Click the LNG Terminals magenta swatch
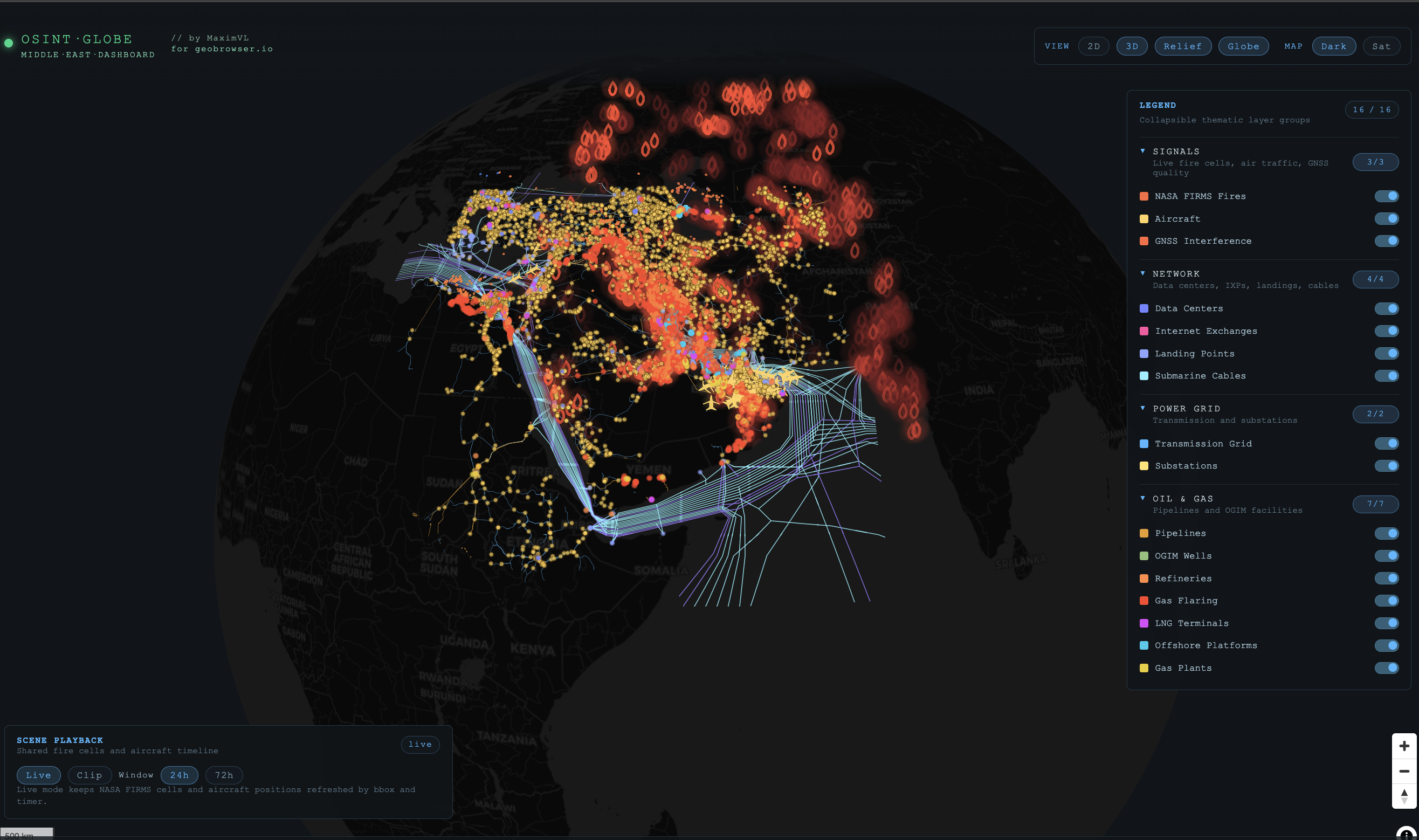Viewport: 1419px width, 840px height. (x=1144, y=623)
